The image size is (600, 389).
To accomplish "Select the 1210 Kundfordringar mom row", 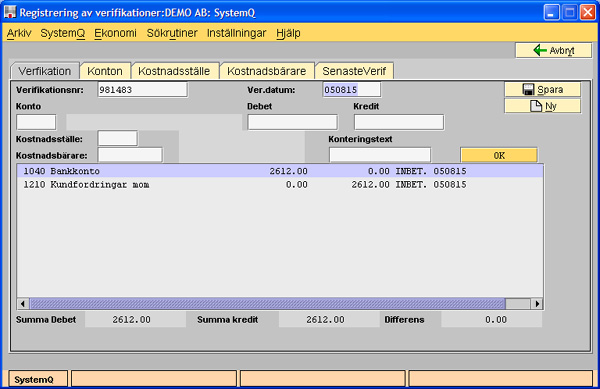I will 280,185.
